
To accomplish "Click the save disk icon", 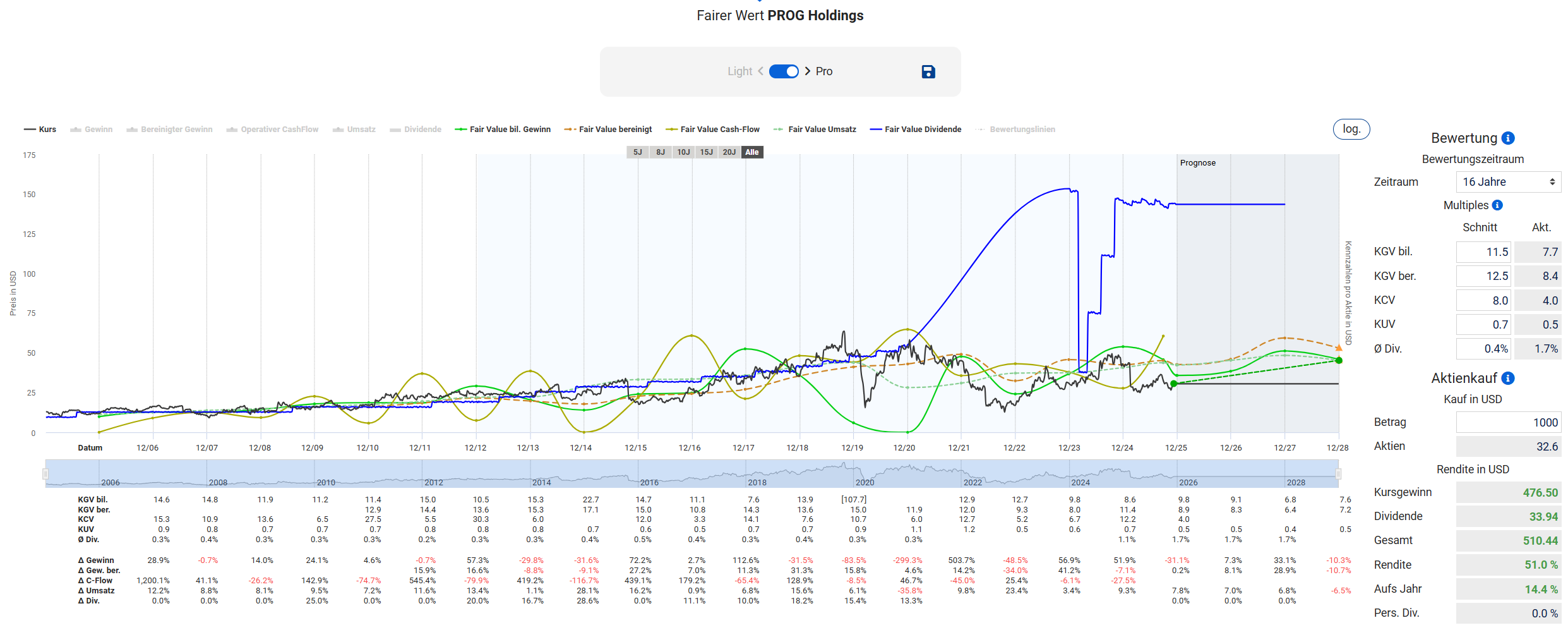I will click(x=928, y=72).
